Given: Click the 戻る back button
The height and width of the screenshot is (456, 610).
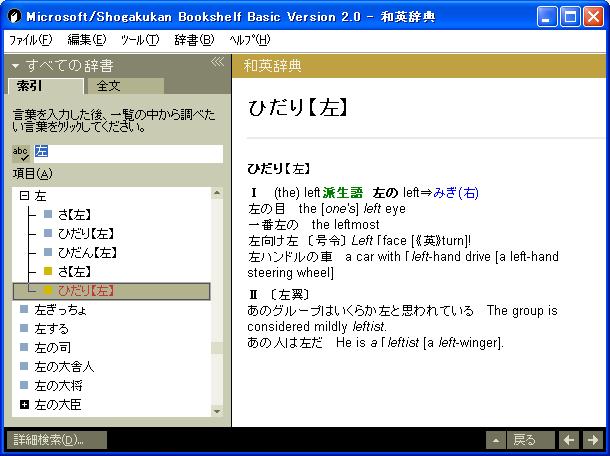Looking at the screenshot, I should point(530,440).
